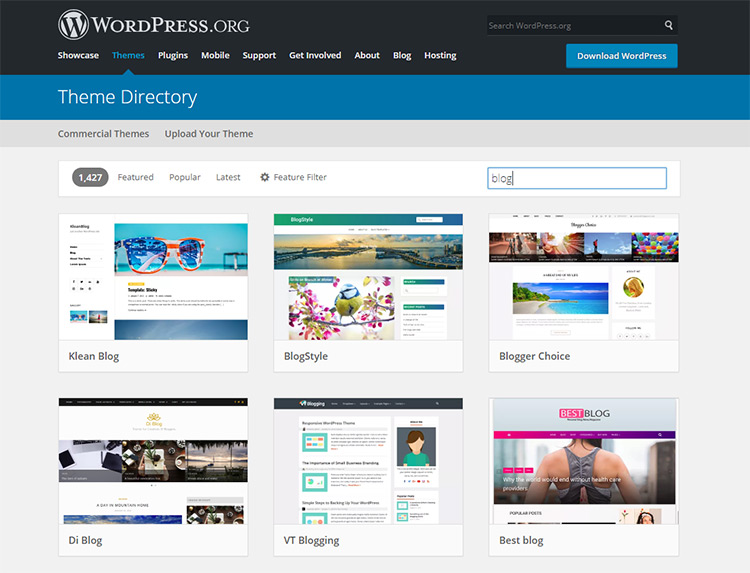Open the Blogger Choice theme preview thumbnail
Viewport: 750px width, 573px height.
(x=584, y=277)
